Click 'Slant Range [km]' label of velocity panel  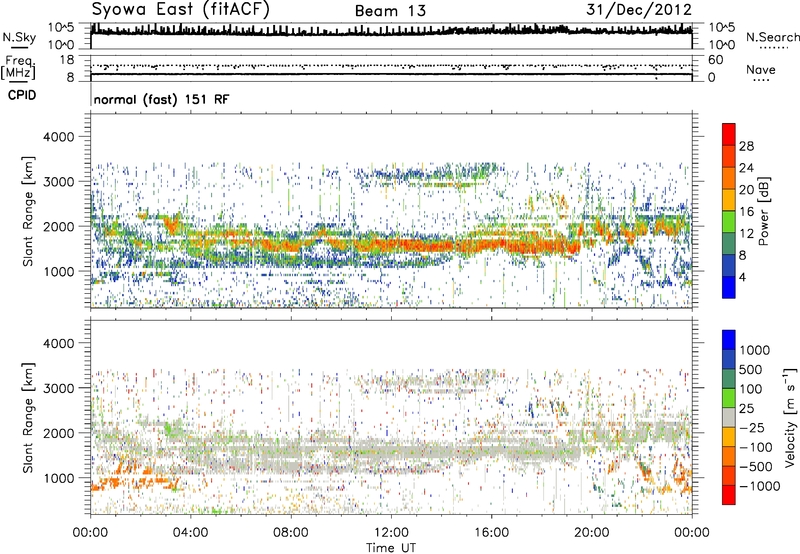(x=28, y=417)
